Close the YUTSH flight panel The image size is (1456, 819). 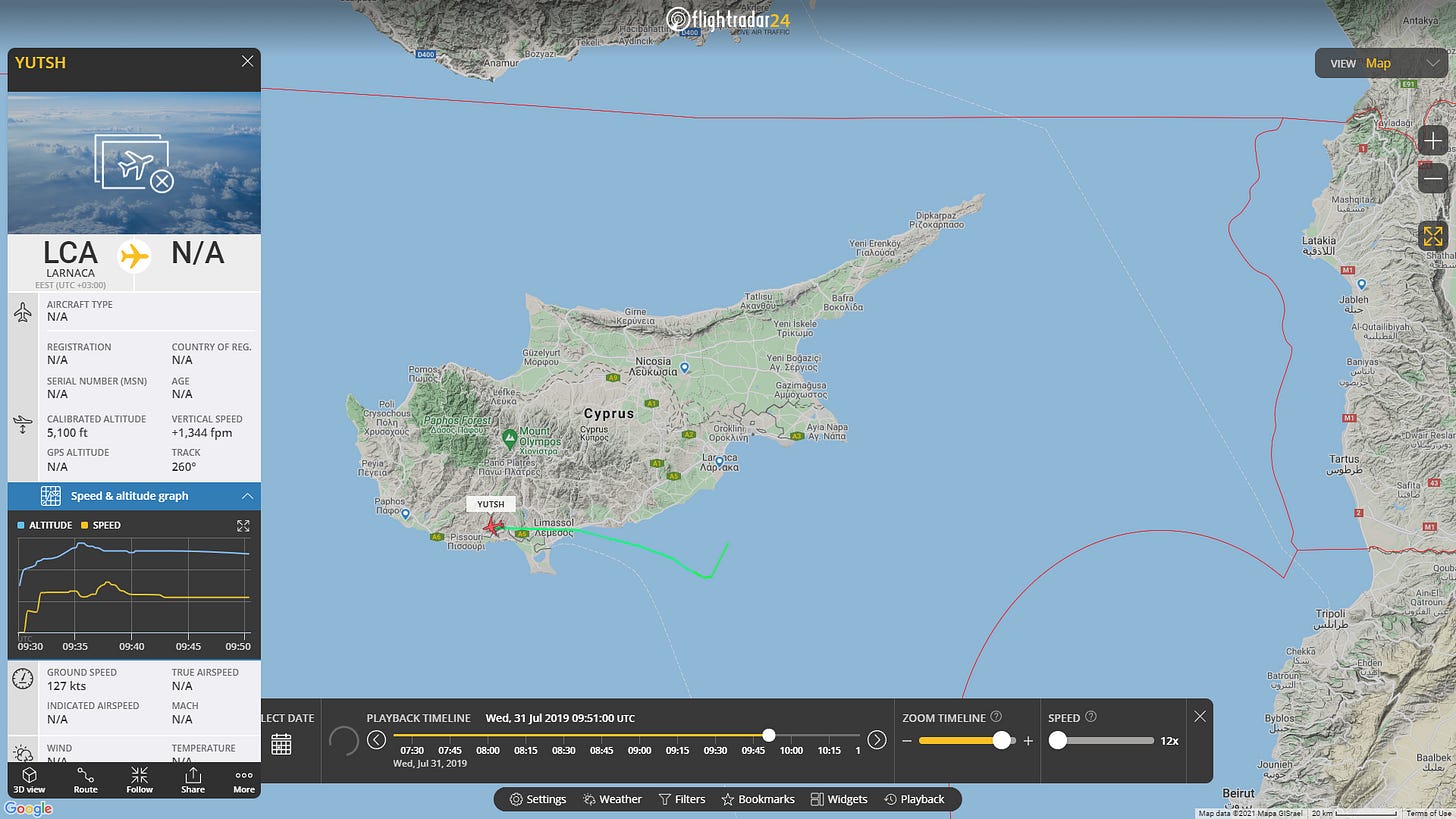point(248,61)
